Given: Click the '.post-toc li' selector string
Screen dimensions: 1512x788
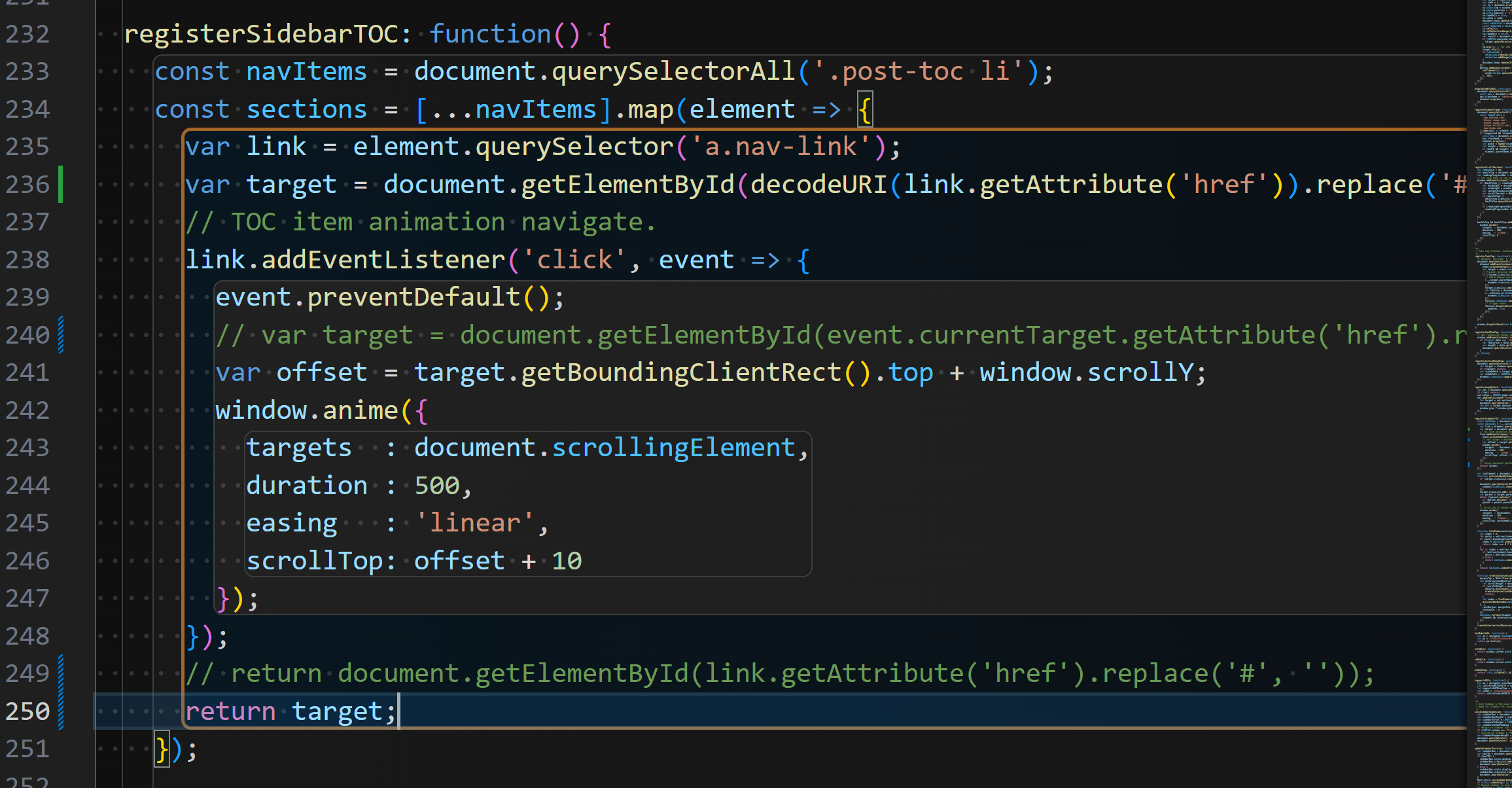Looking at the screenshot, I should (x=919, y=71).
